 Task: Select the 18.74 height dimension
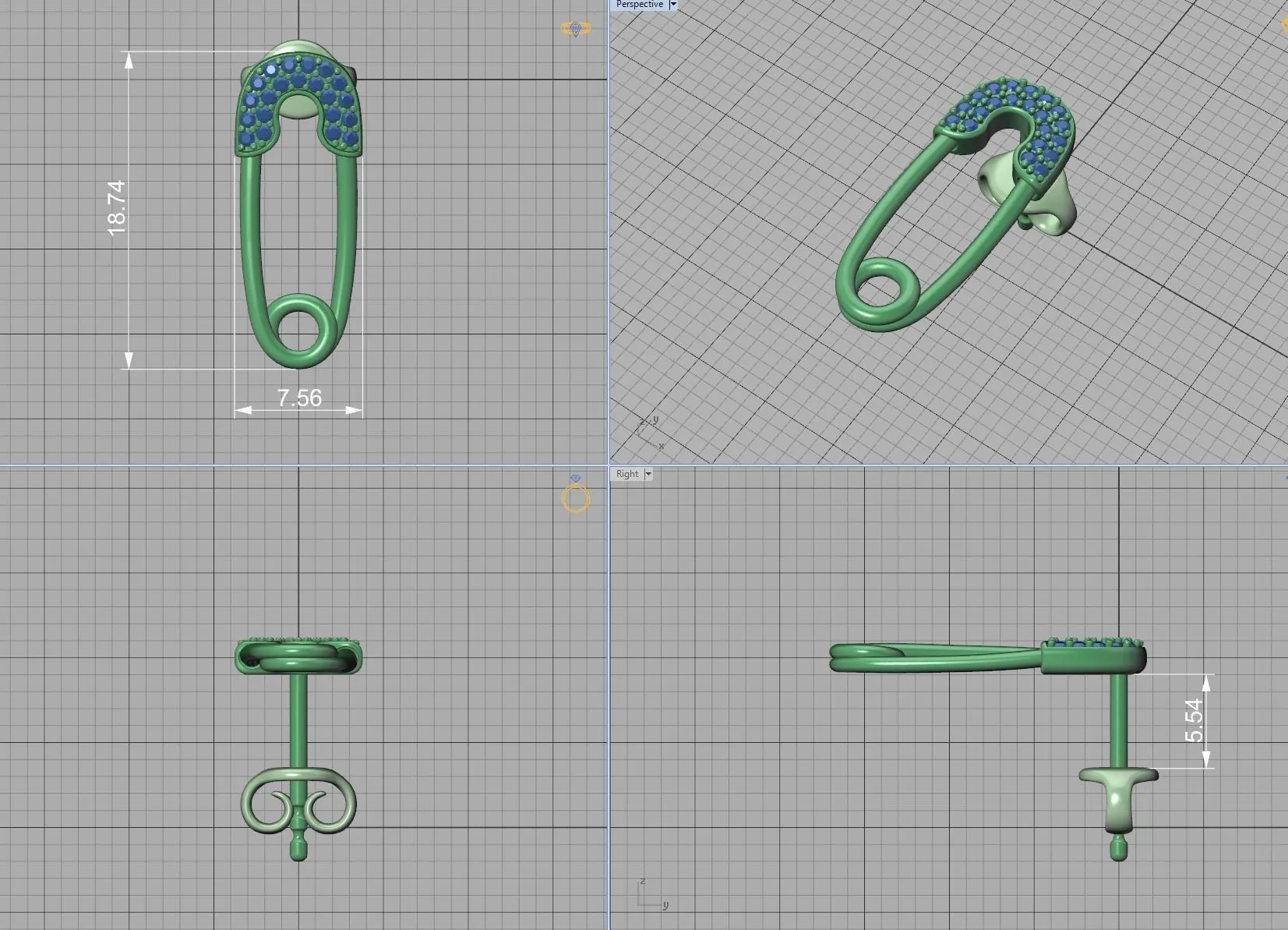pos(117,207)
